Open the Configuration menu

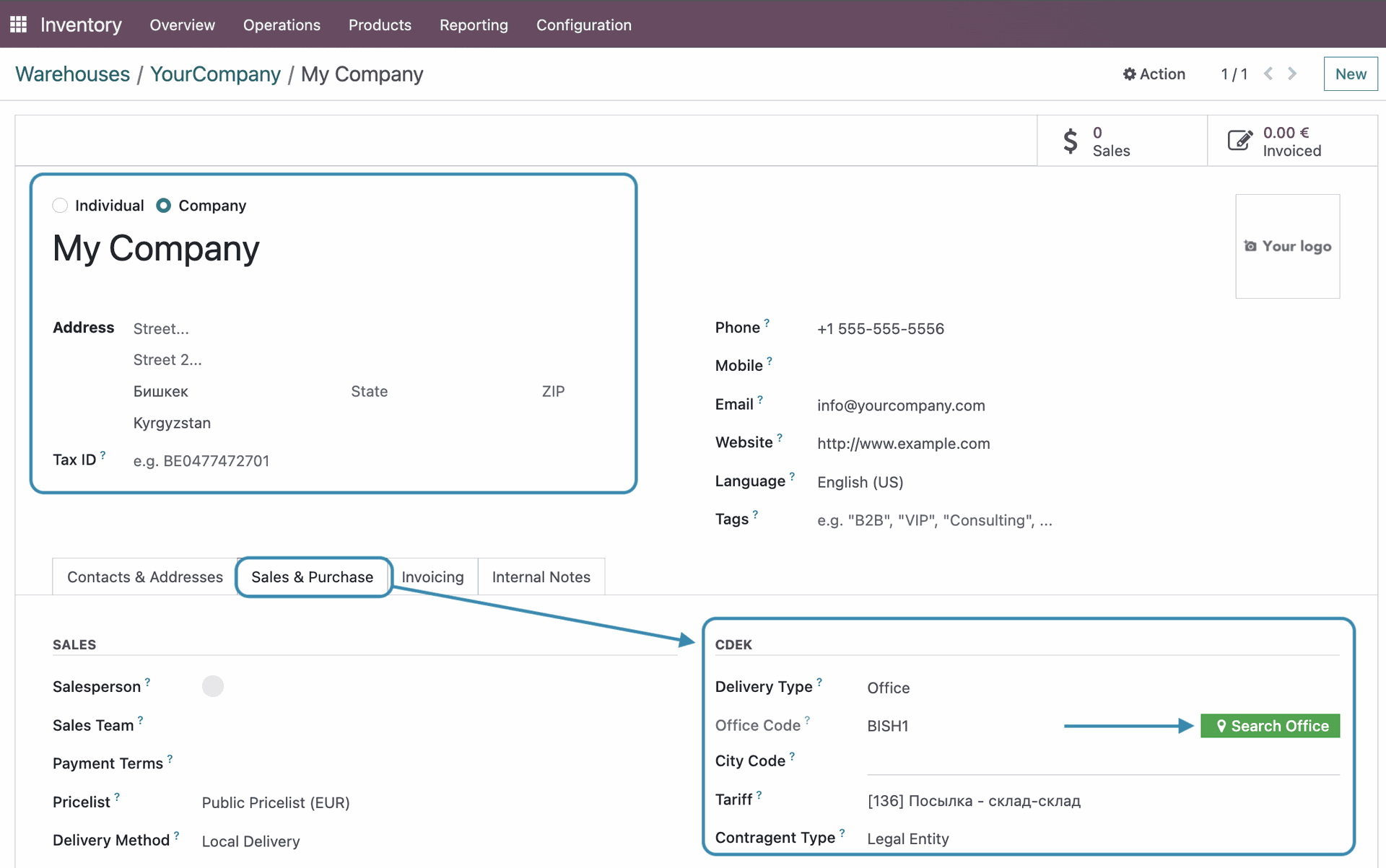coord(583,25)
